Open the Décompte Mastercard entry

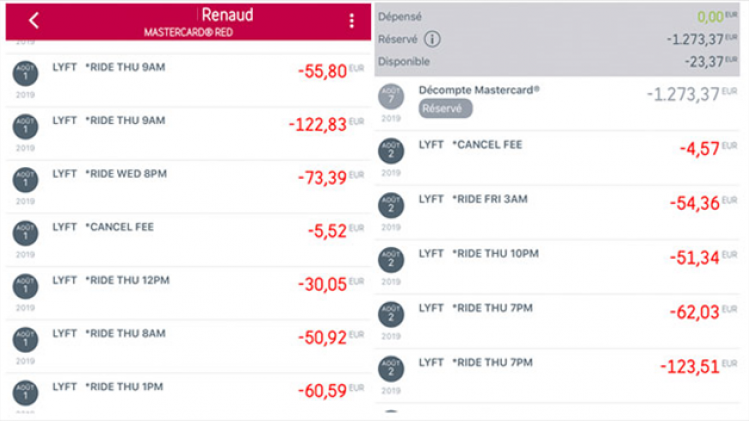coord(480,90)
